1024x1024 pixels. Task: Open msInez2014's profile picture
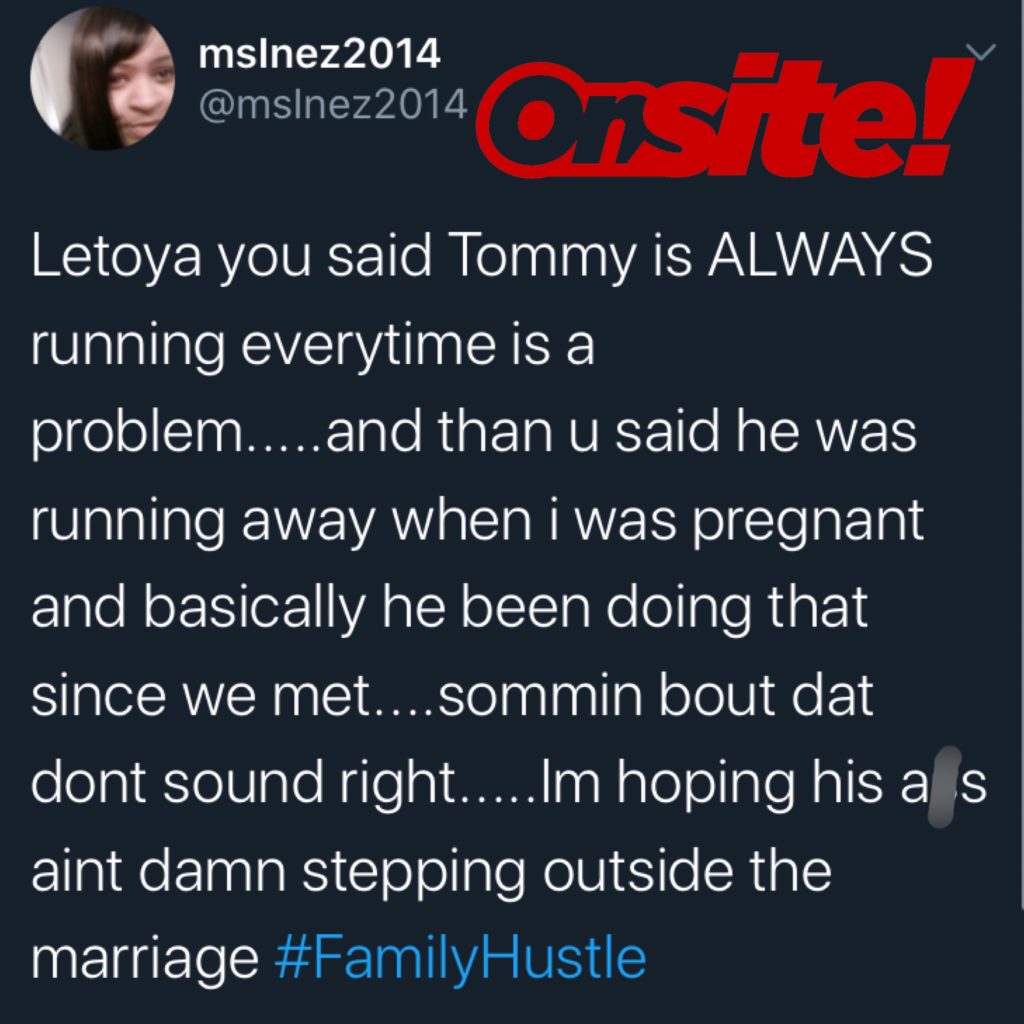(x=102, y=78)
